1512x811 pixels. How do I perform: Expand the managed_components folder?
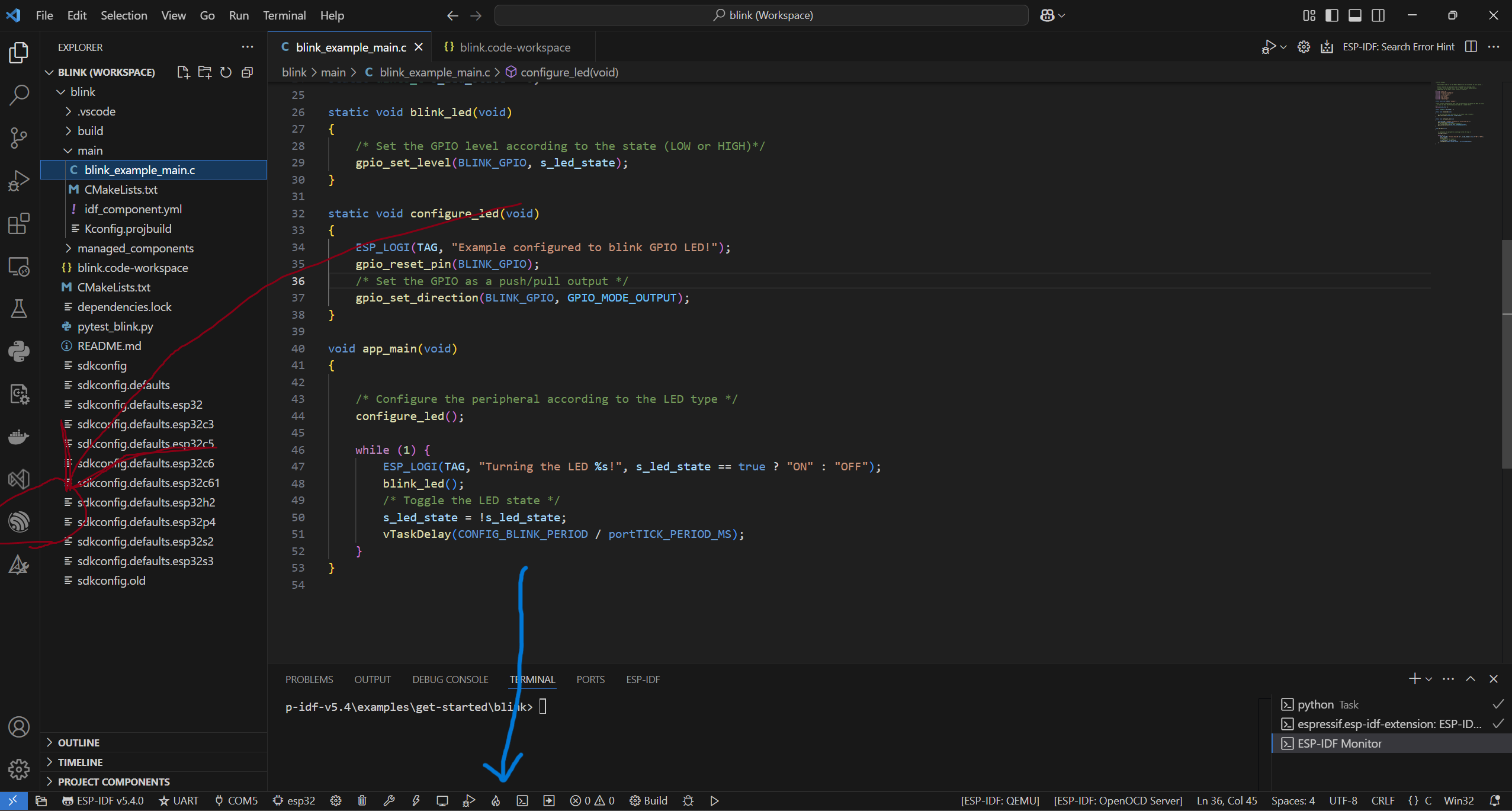(x=135, y=248)
